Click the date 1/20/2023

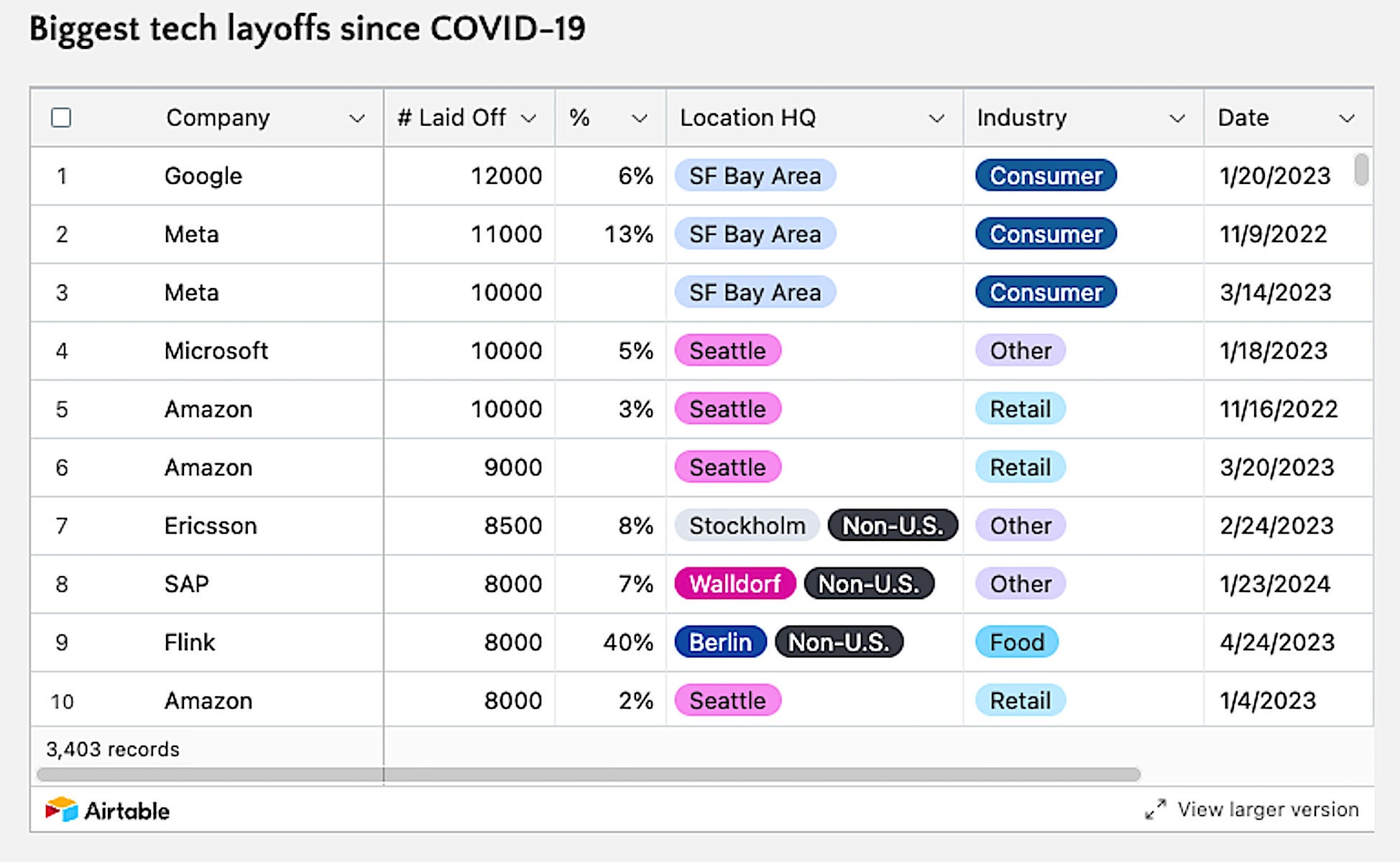[x=1275, y=176]
